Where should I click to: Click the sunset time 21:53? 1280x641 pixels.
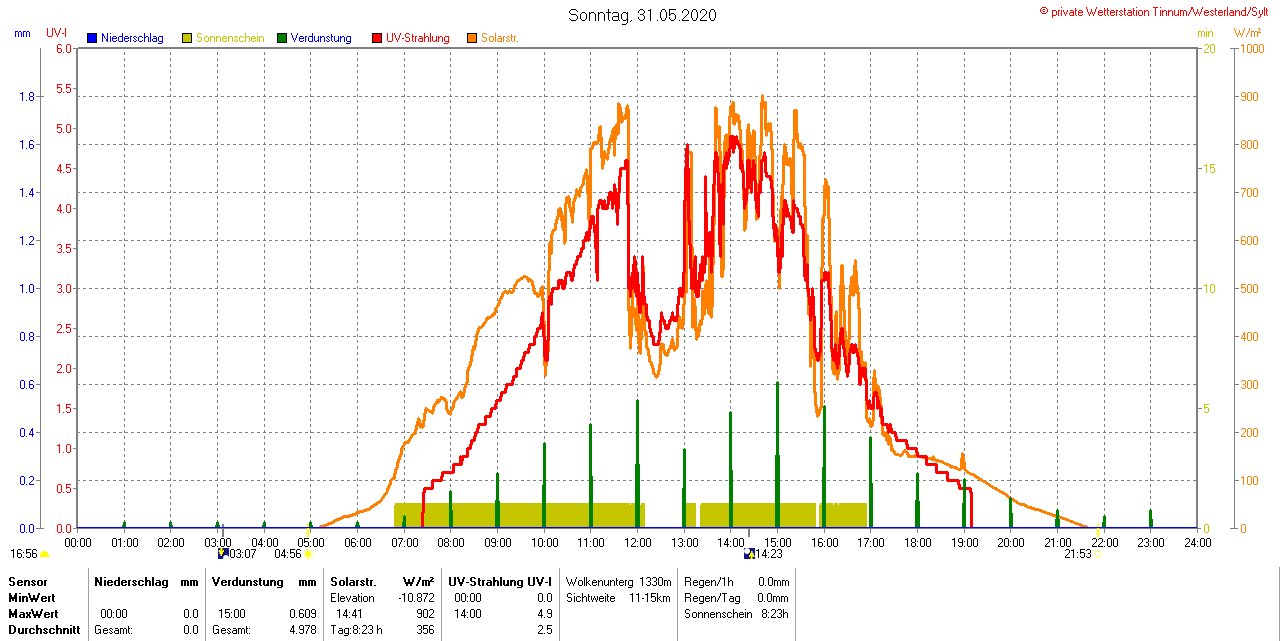coord(1077,553)
